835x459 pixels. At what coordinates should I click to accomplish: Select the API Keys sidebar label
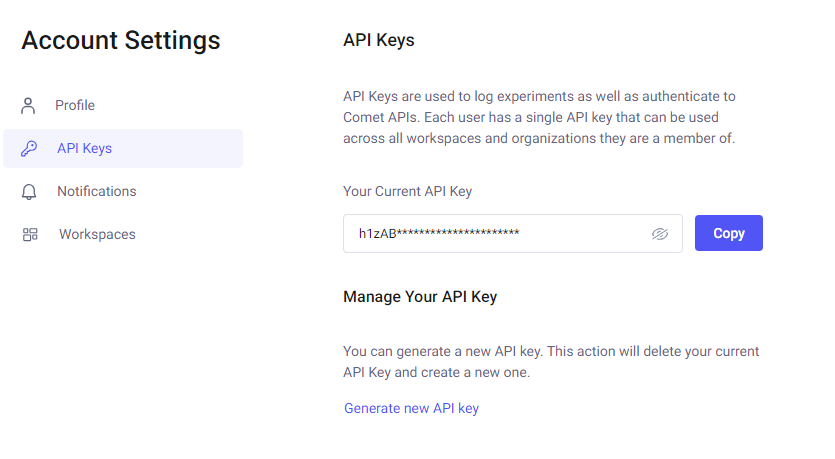[x=85, y=149]
